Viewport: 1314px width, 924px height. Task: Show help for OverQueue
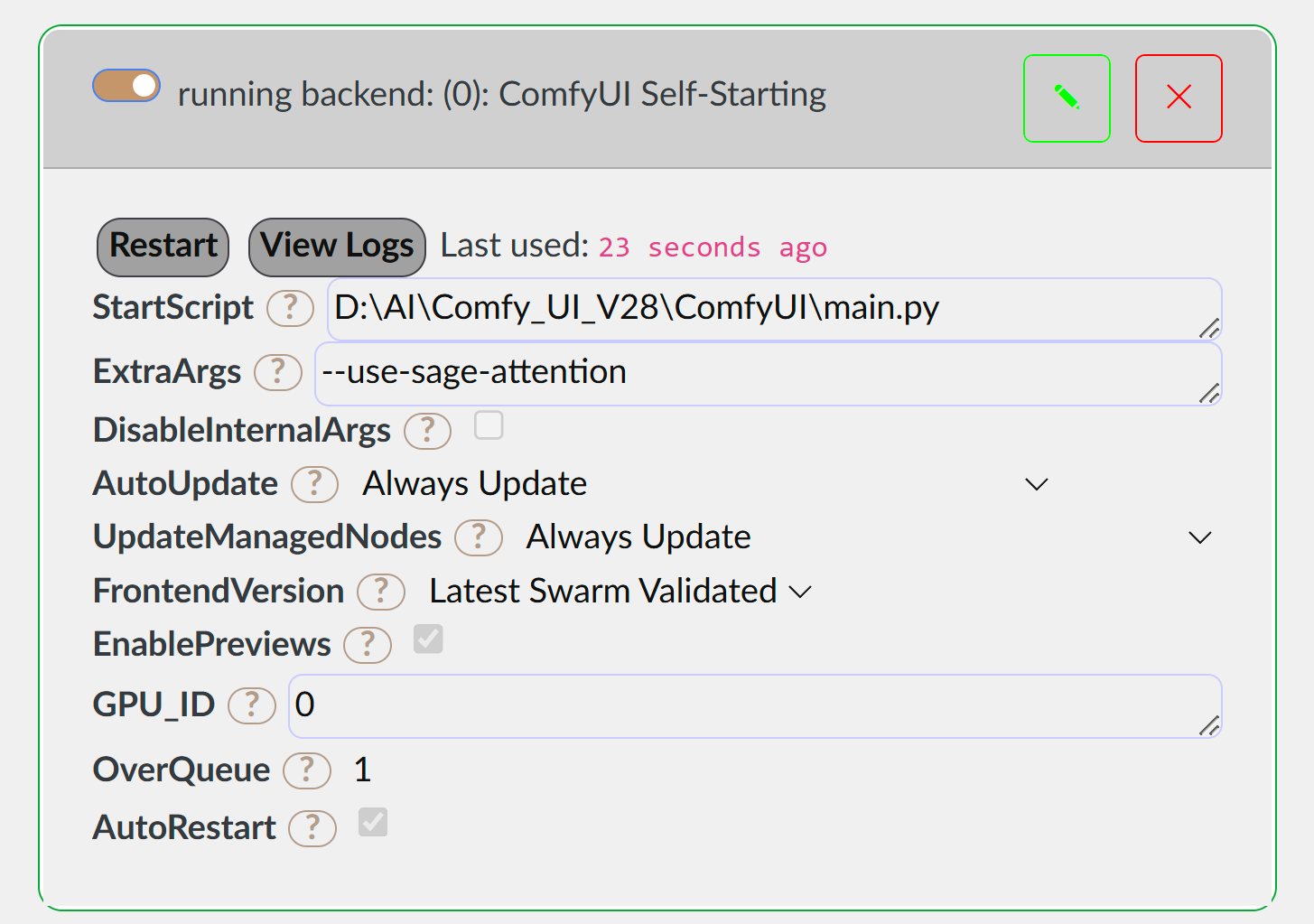point(306,770)
